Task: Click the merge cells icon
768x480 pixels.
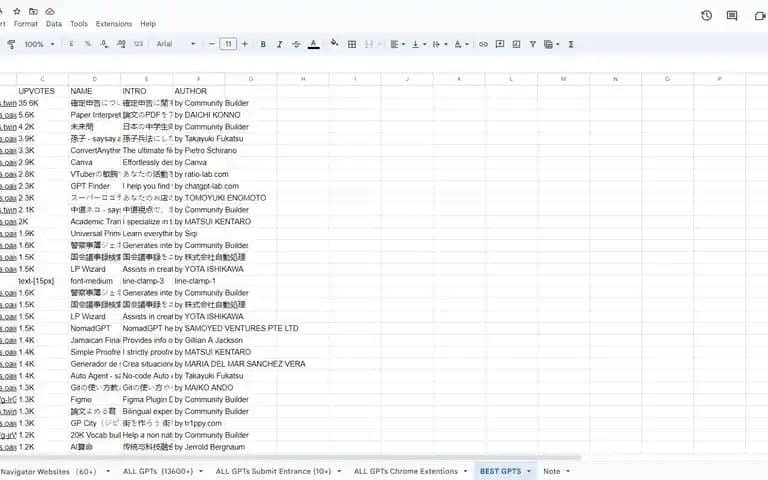Action: tap(369, 44)
